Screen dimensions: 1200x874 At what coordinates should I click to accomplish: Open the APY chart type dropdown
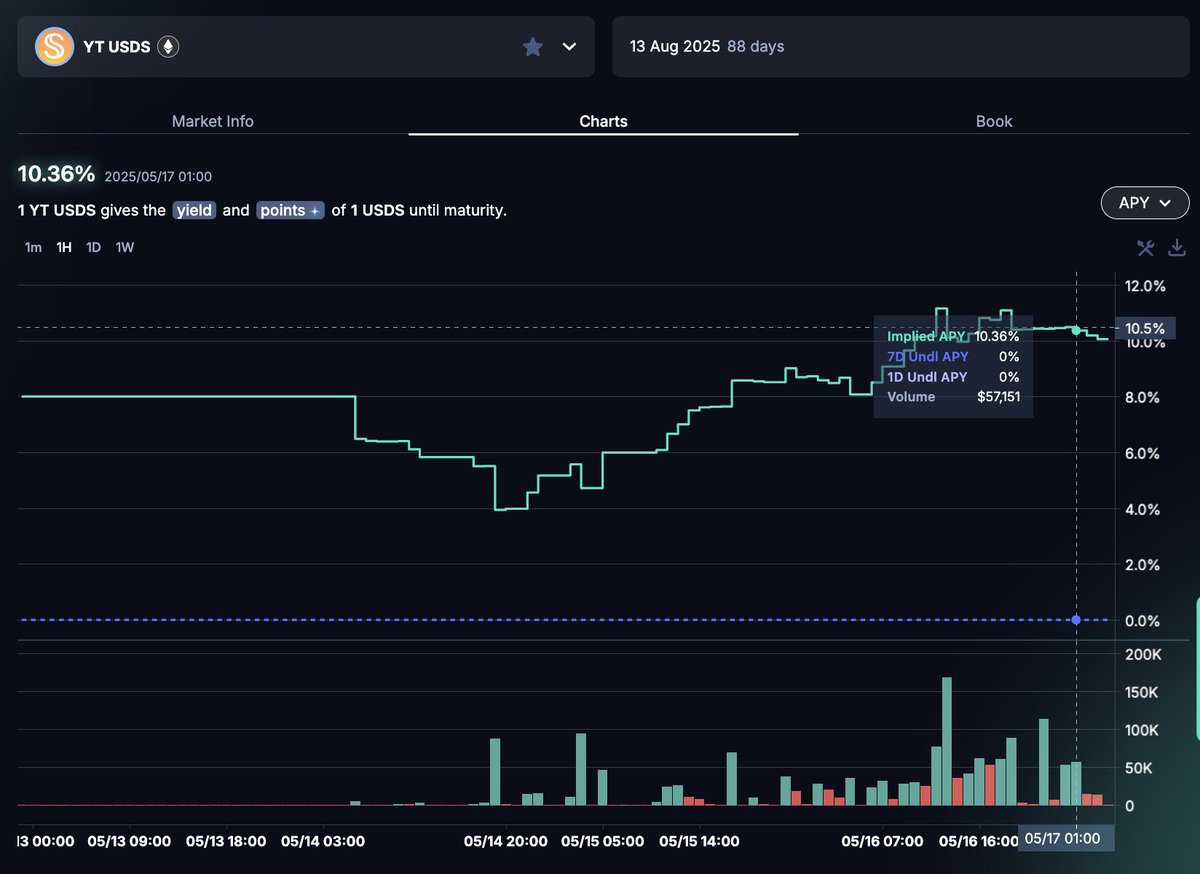pyautogui.click(x=1144, y=203)
